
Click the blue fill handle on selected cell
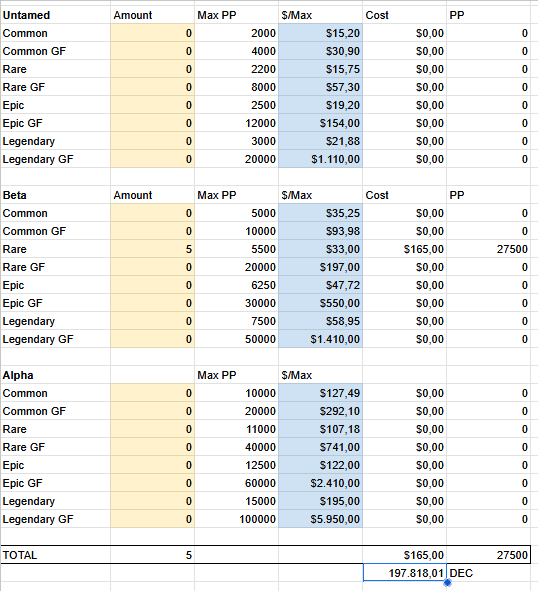tap(447, 582)
